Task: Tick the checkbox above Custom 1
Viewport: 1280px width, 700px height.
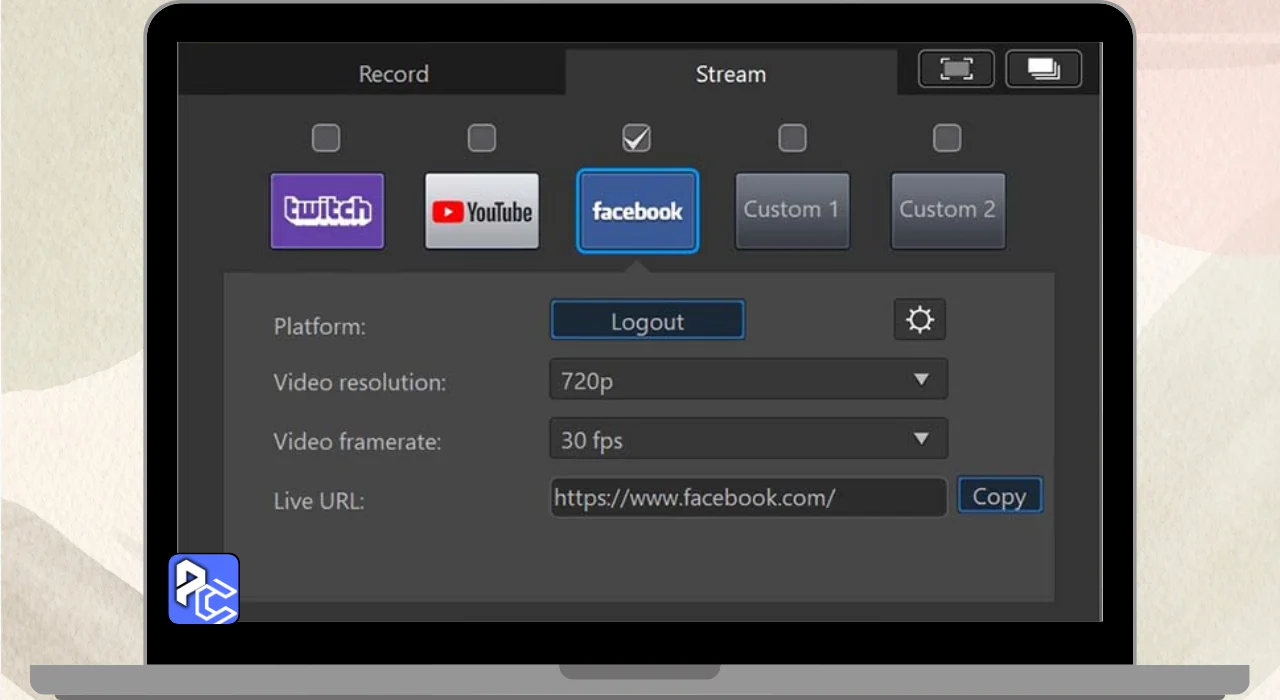Action: click(x=792, y=138)
